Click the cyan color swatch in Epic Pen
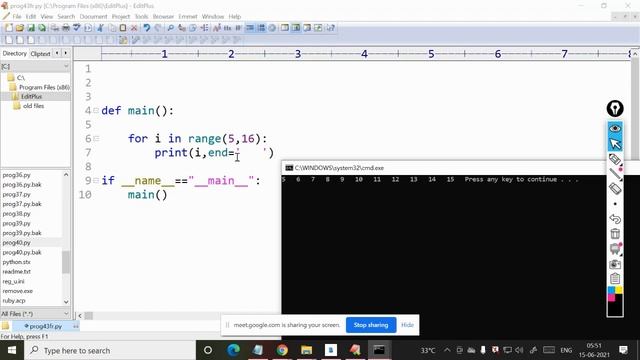 (611, 290)
